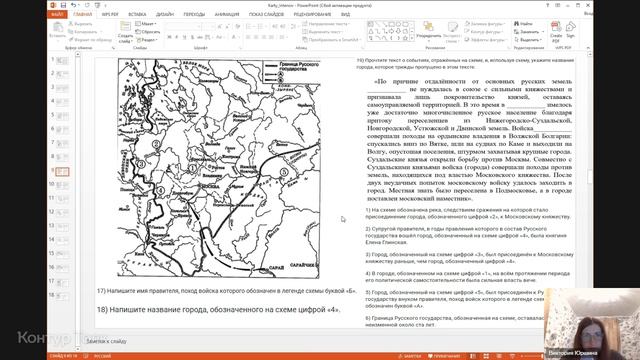Click Формат по образцу painter
Image resolution: width=640 pixels, height=360 pixels.
(90, 40)
